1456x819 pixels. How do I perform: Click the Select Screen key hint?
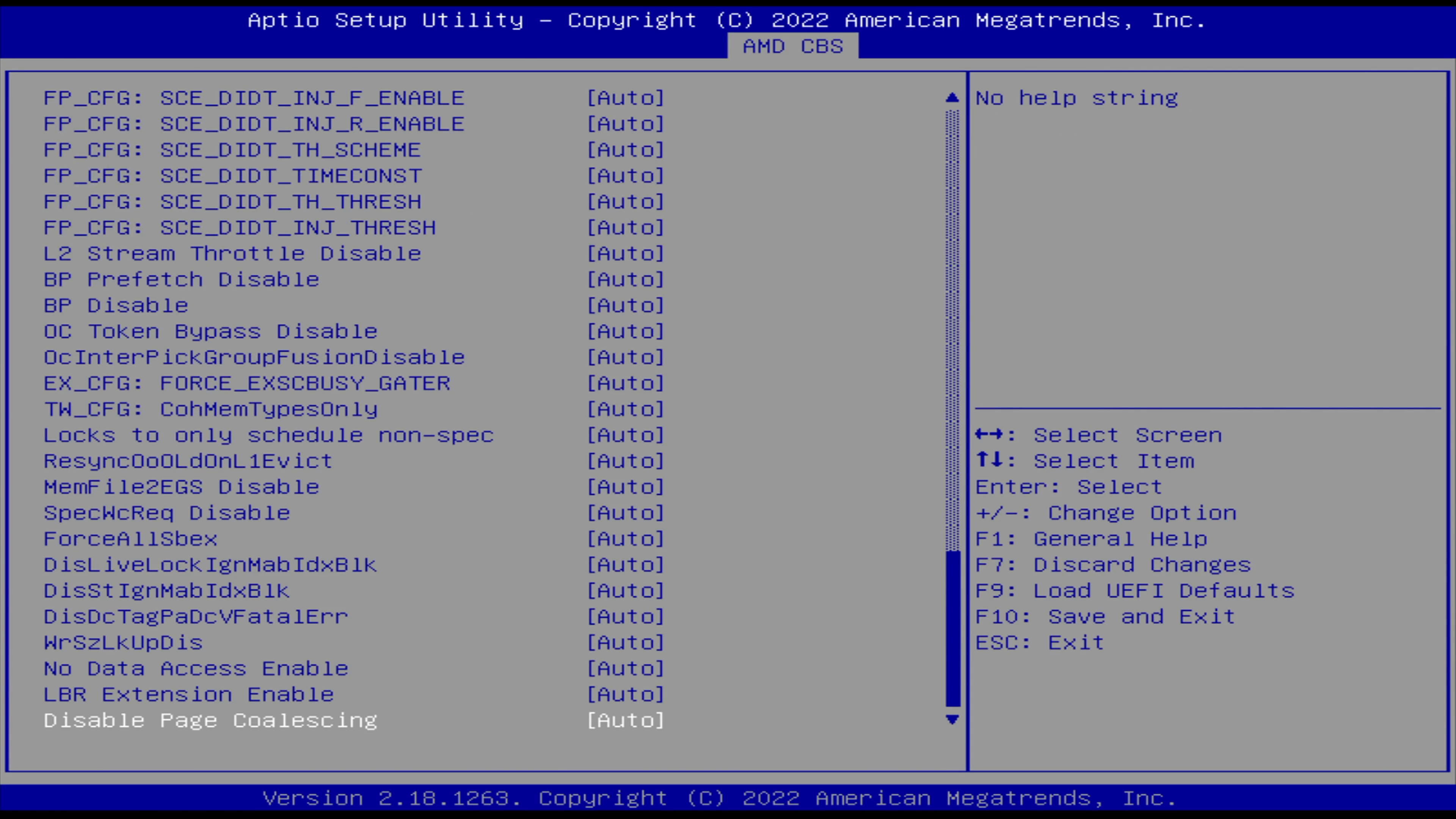(x=1099, y=435)
